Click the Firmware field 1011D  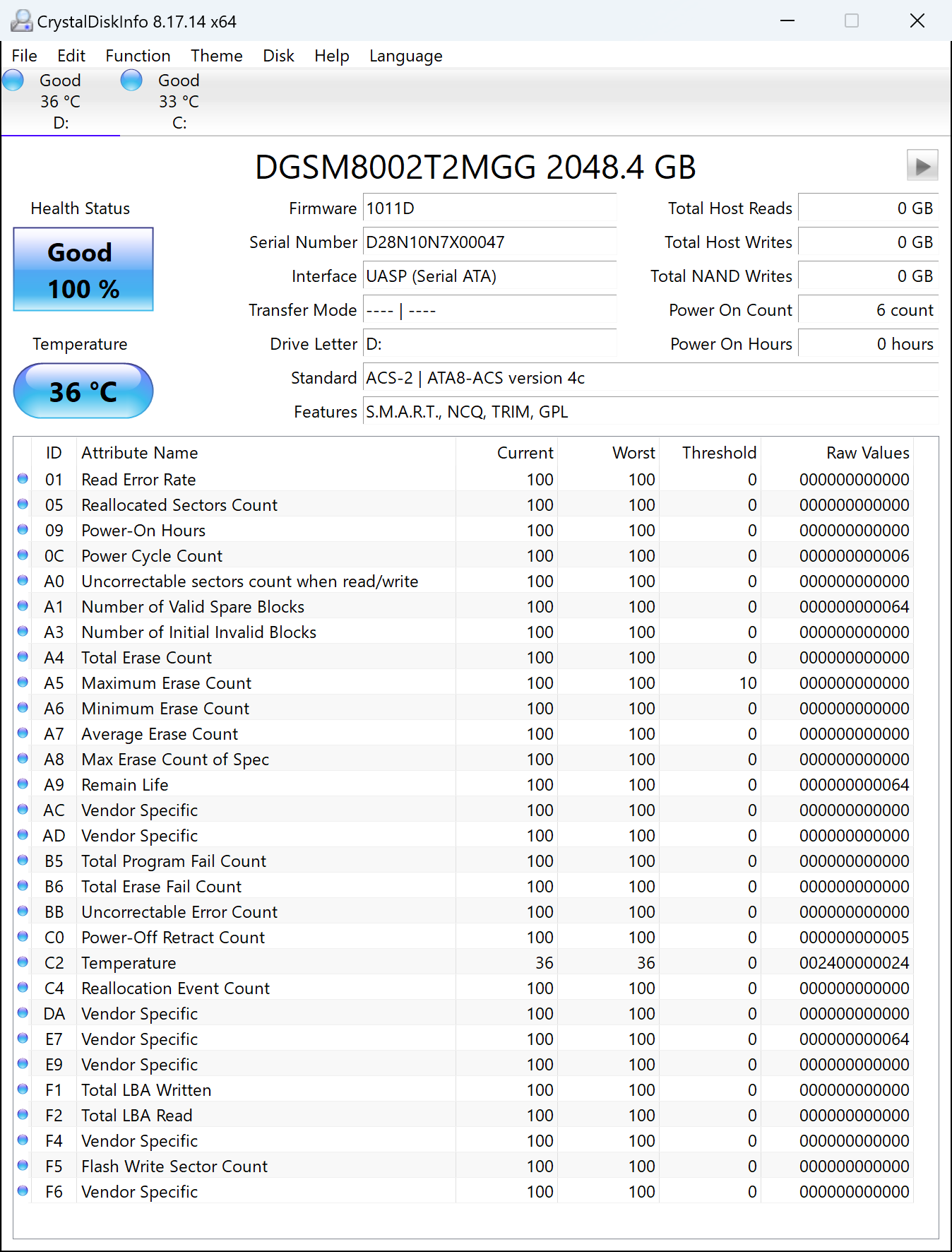coord(489,208)
